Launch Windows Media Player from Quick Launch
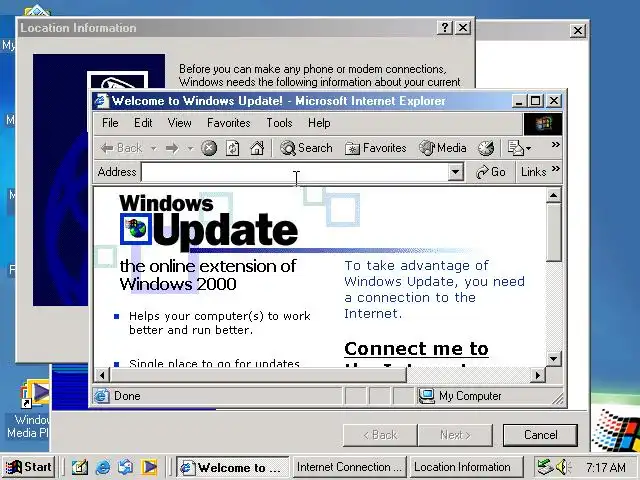Image resolution: width=640 pixels, height=480 pixels. pyautogui.click(x=149, y=467)
